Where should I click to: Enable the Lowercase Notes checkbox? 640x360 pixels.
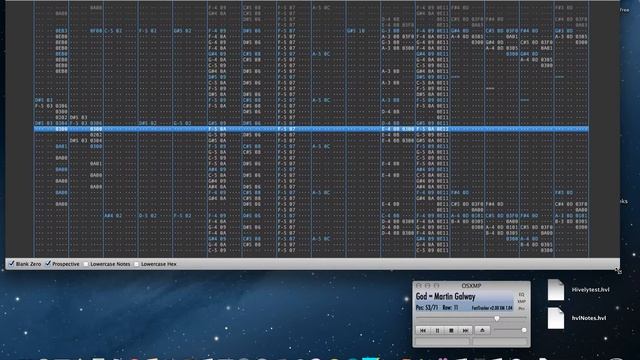tap(86, 264)
